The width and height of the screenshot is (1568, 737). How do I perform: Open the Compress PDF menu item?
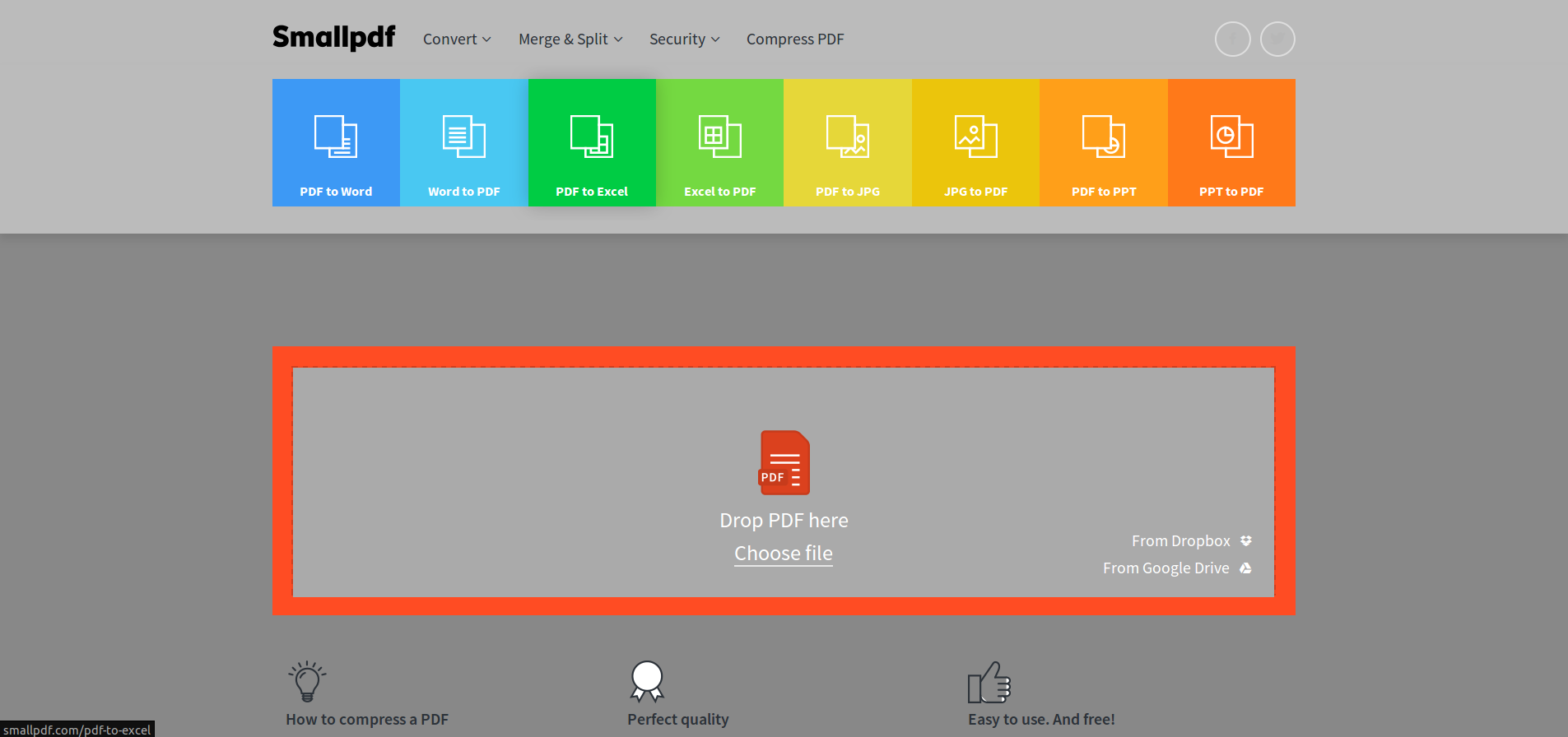[x=795, y=39]
